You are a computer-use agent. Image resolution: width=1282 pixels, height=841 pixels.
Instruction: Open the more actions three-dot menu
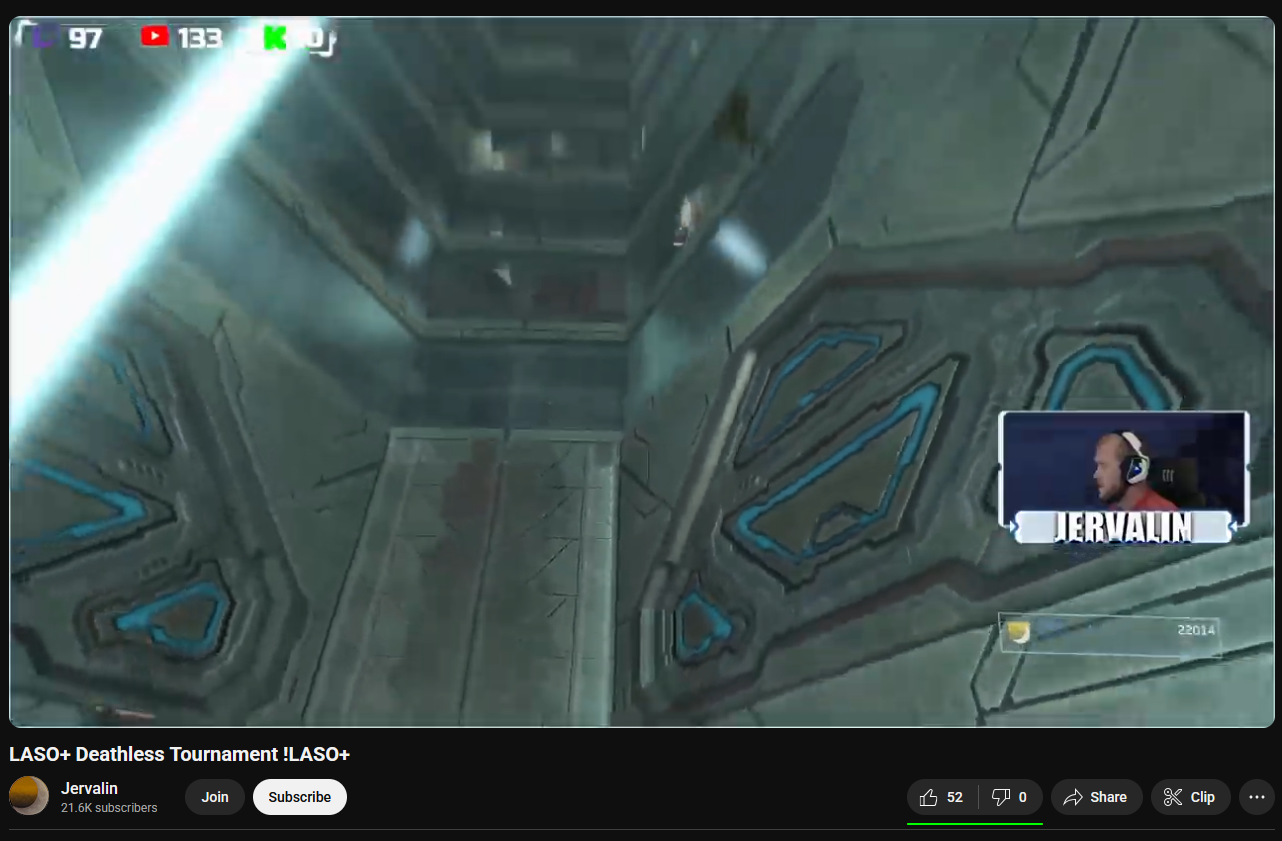coord(1257,797)
